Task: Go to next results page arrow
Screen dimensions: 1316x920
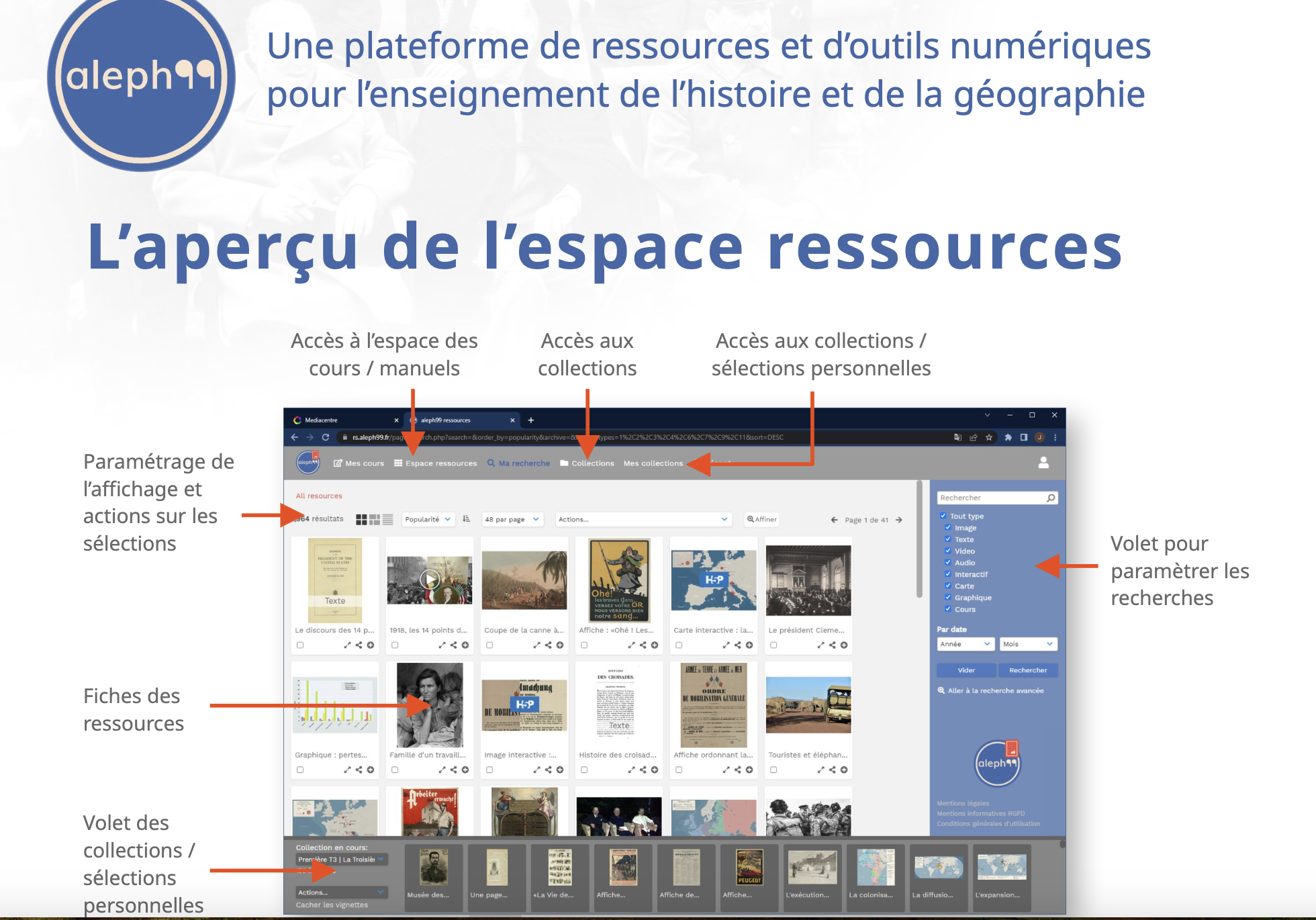Action: (899, 520)
